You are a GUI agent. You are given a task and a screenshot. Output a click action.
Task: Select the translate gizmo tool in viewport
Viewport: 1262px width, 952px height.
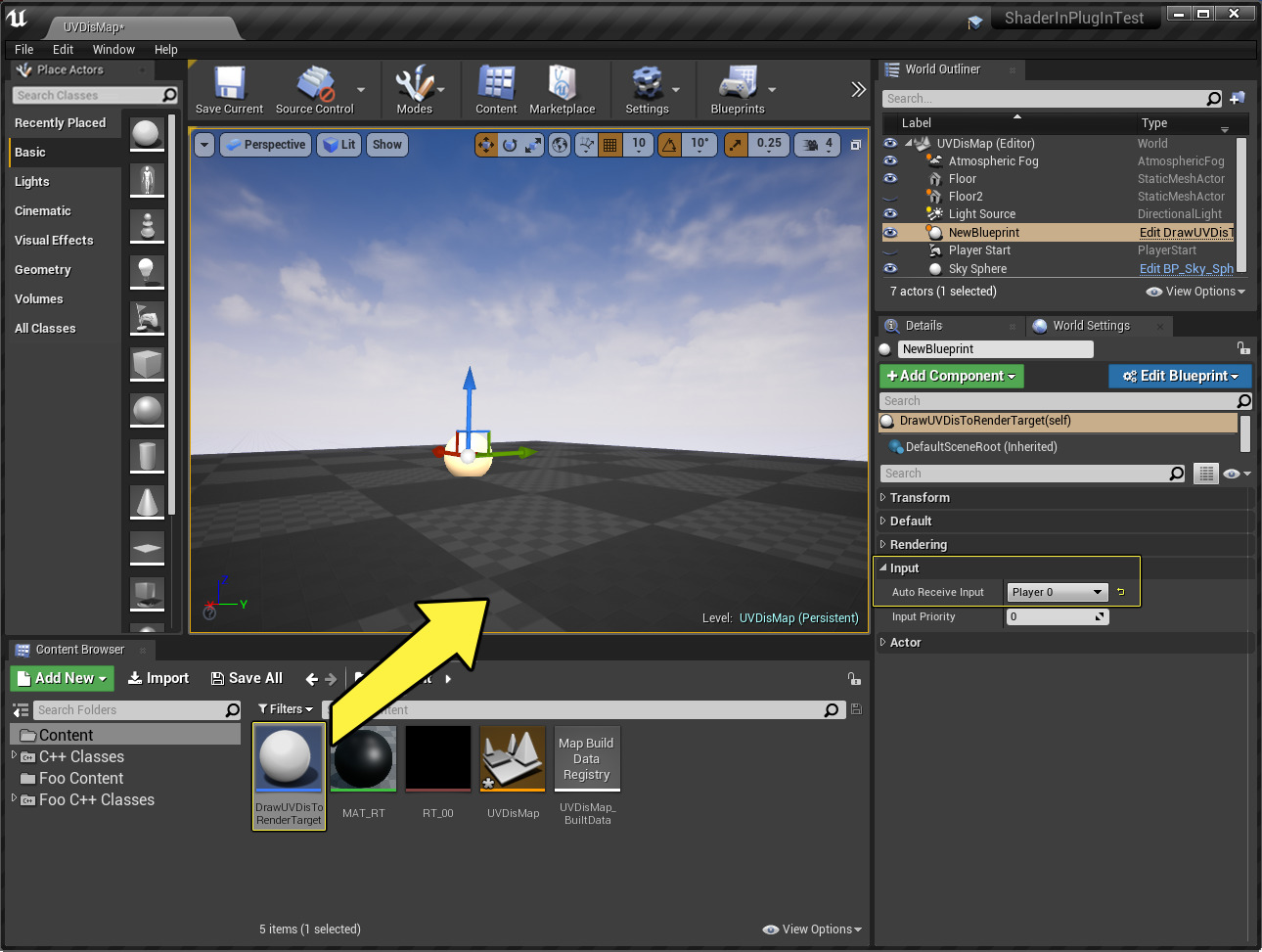(486, 145)
